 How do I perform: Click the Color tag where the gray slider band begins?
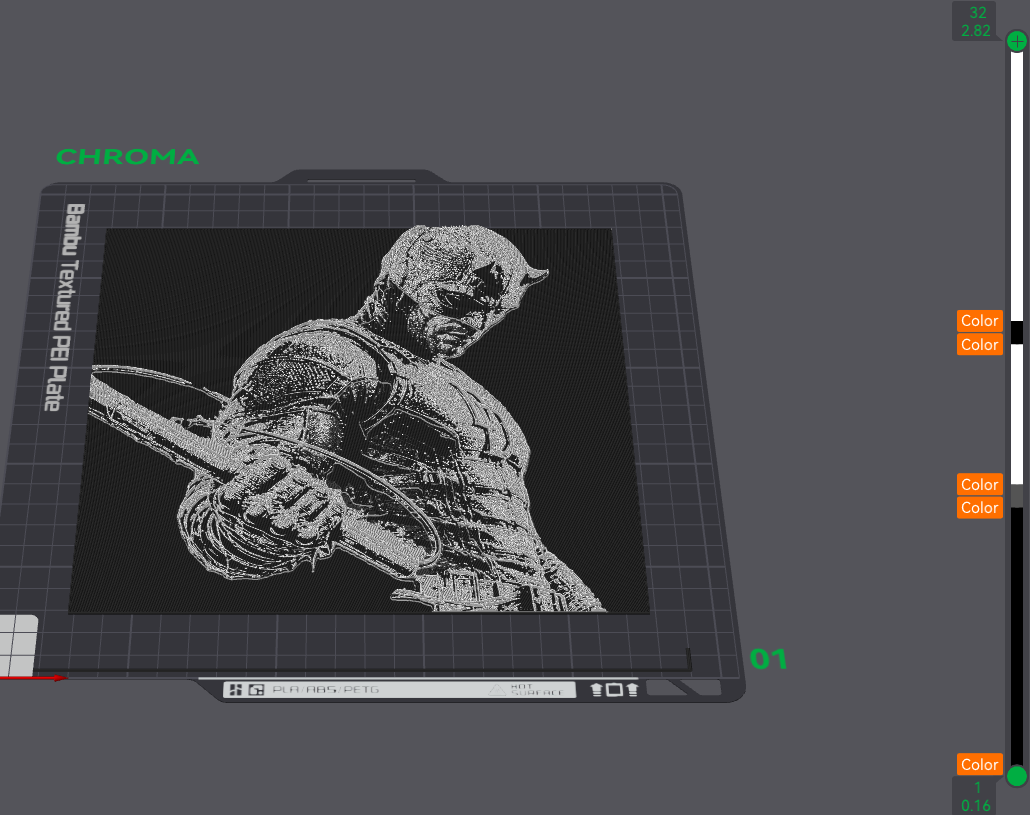[979, 484]
